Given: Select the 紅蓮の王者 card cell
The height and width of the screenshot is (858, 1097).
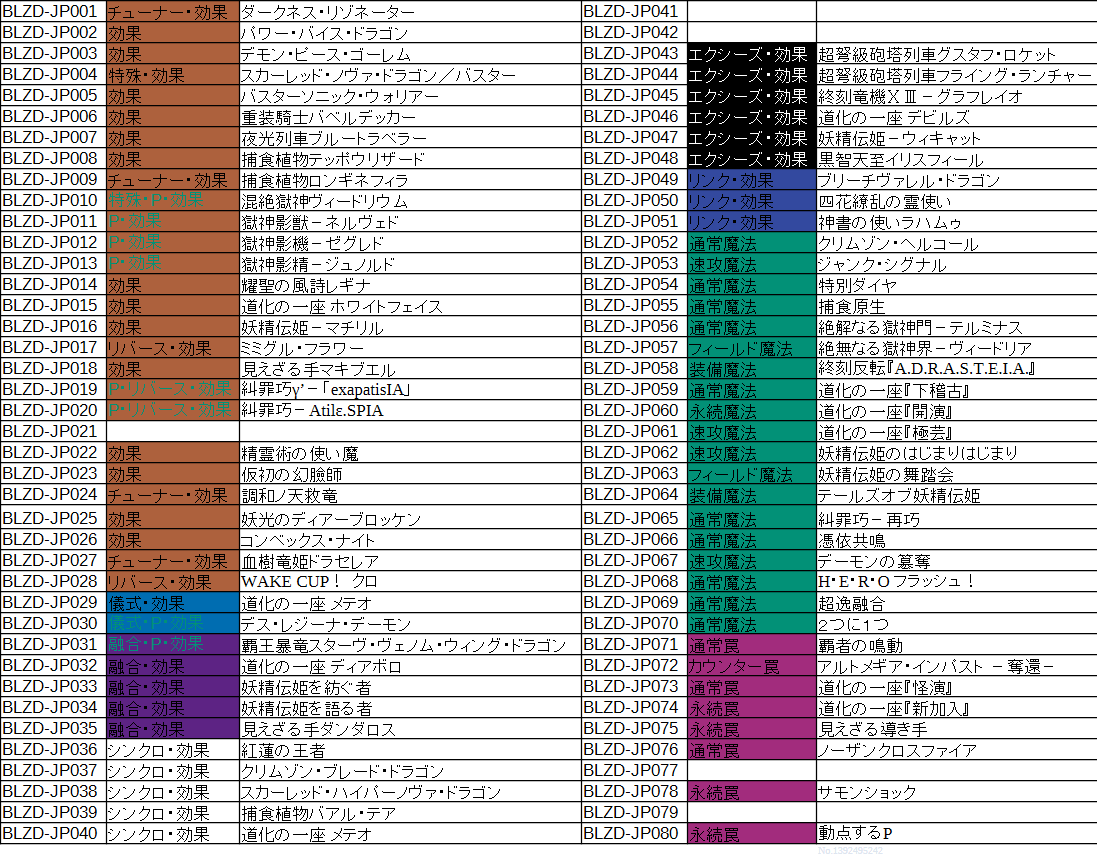Looking at the screenshot, I should (410, 750).
